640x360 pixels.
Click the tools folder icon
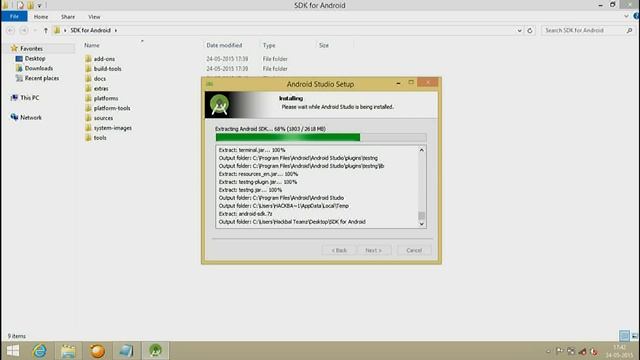coord(88,138)
